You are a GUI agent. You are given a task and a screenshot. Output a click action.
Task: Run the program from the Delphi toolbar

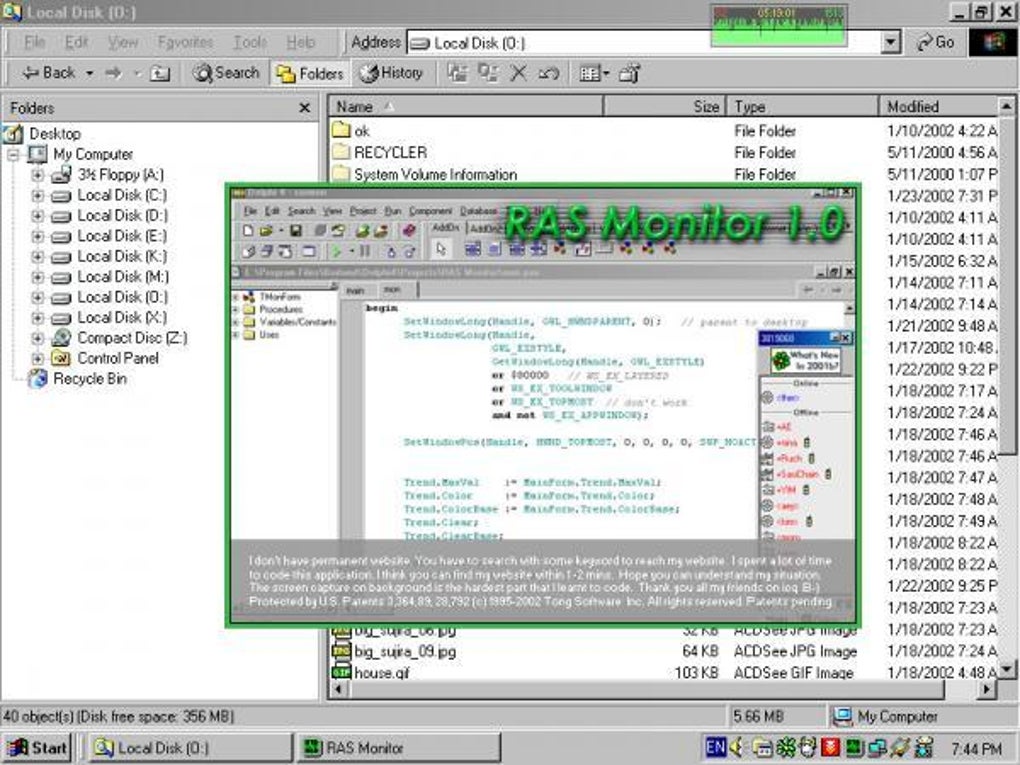click(x=337, y=251)
